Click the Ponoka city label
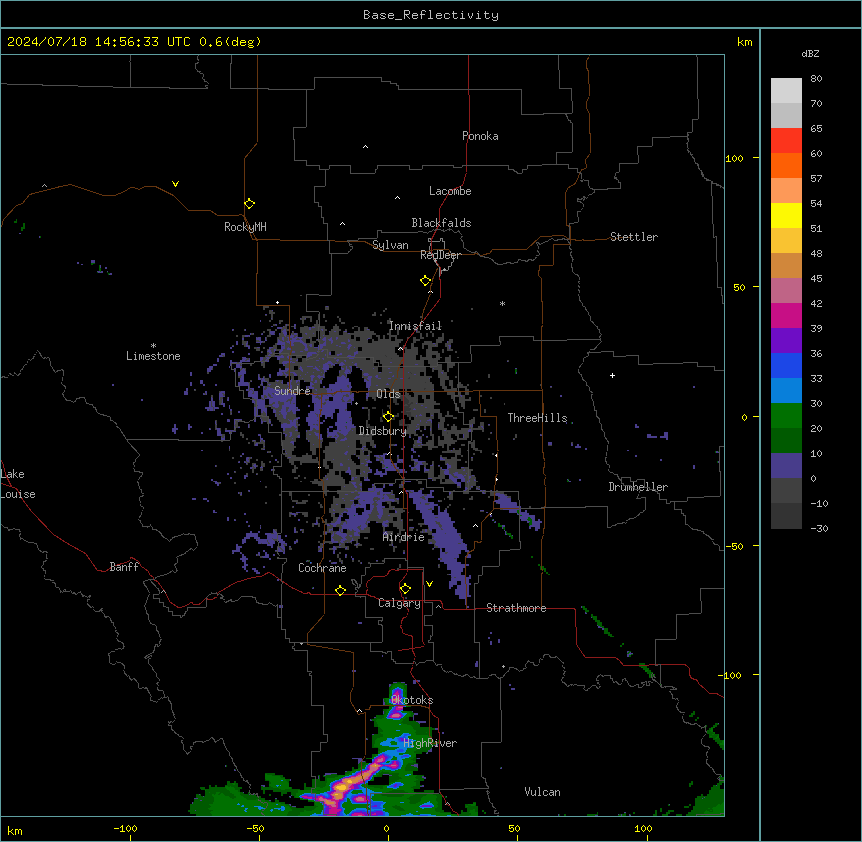Viewport: 862px width, 842px height. pos(480,136)
